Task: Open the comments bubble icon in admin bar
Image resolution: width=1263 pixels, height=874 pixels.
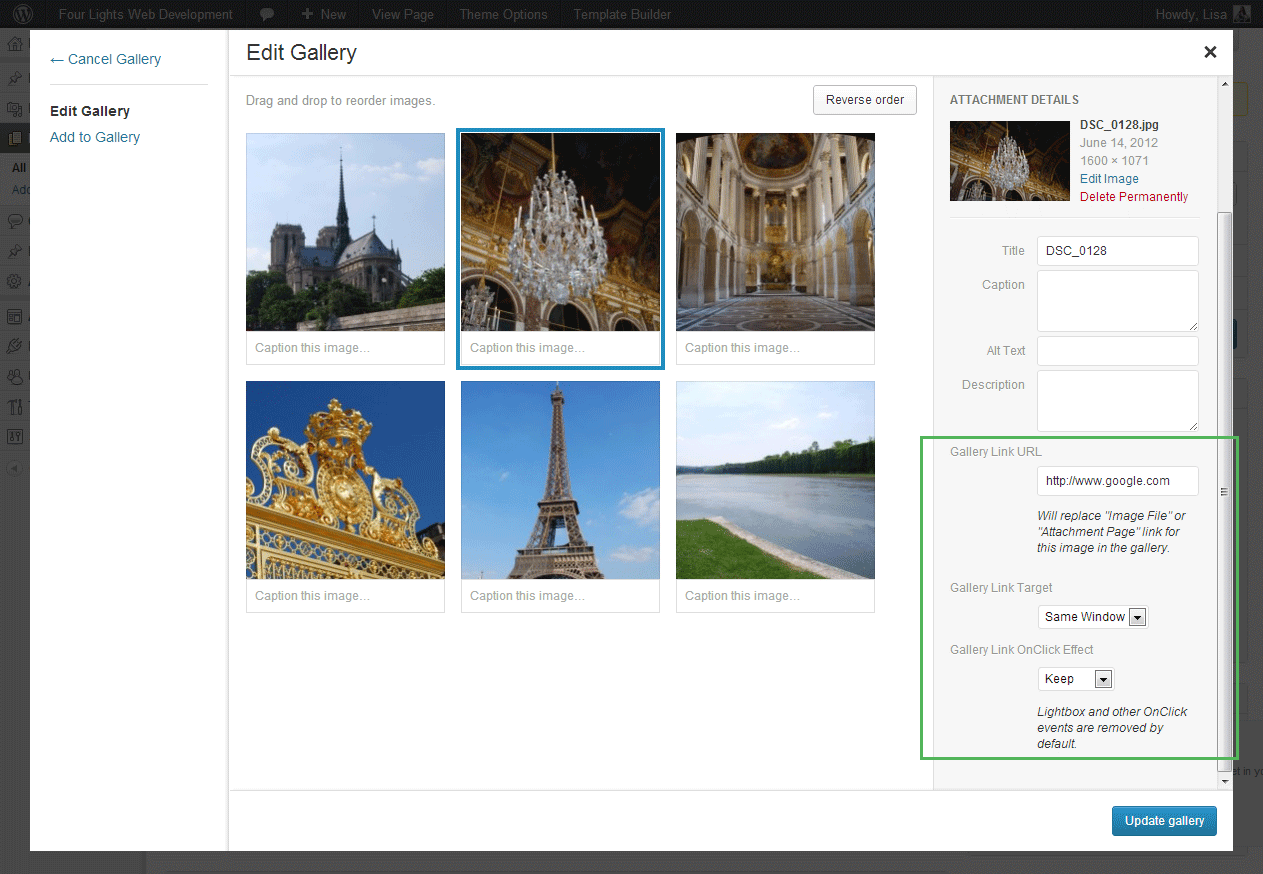Action: click(x=267, y=14)
